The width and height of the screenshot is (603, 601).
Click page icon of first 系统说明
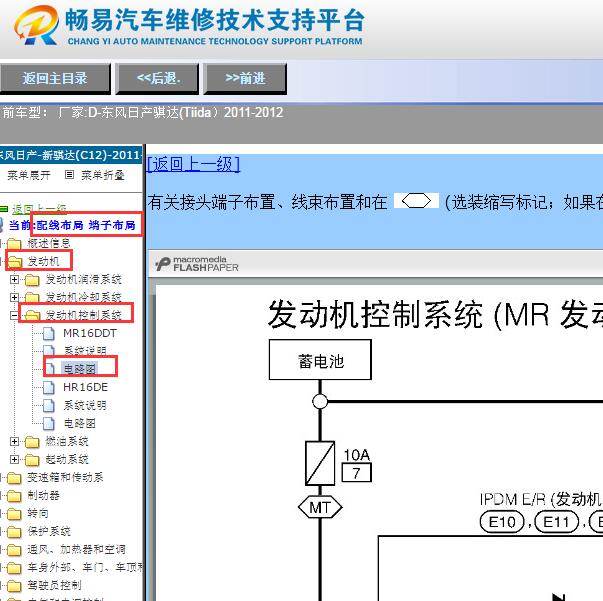pyautogui.click(x=49, y=351)
